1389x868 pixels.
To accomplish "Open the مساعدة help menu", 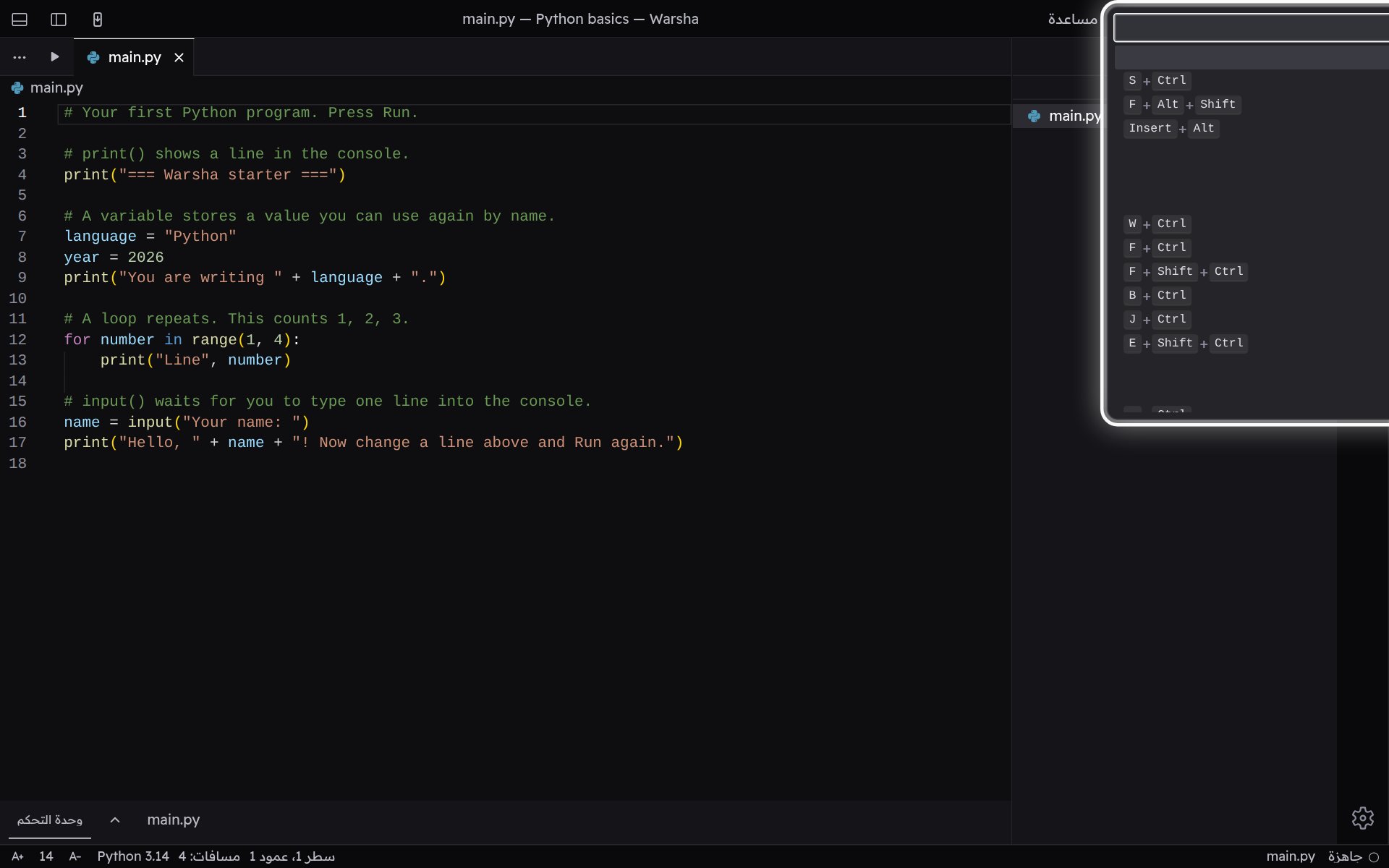I will pyautogui.click(x=1072, y=20).
